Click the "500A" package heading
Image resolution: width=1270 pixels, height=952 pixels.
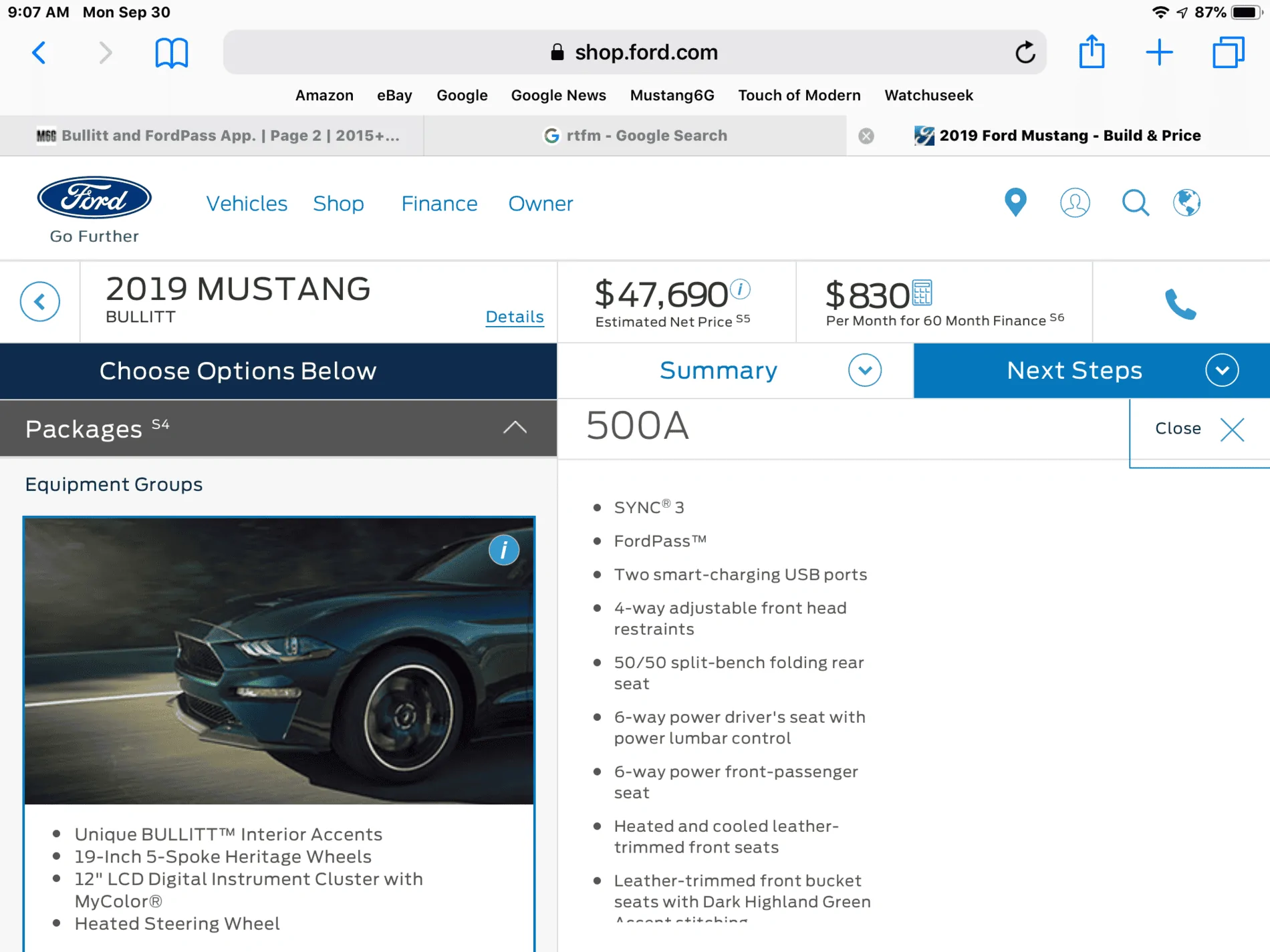click(637, 426)
